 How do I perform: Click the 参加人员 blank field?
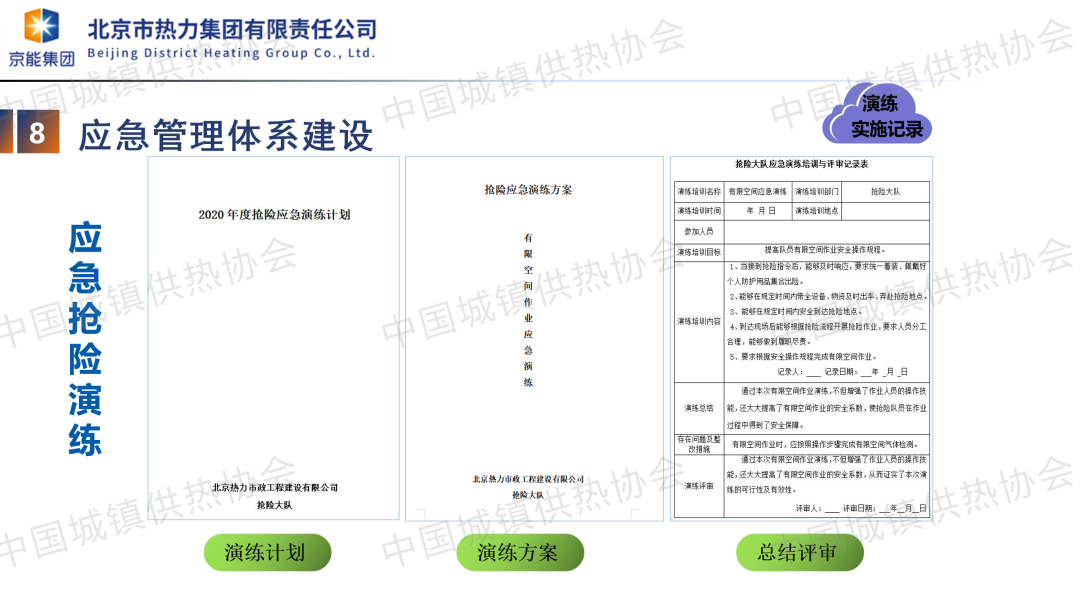coord(826,231)
